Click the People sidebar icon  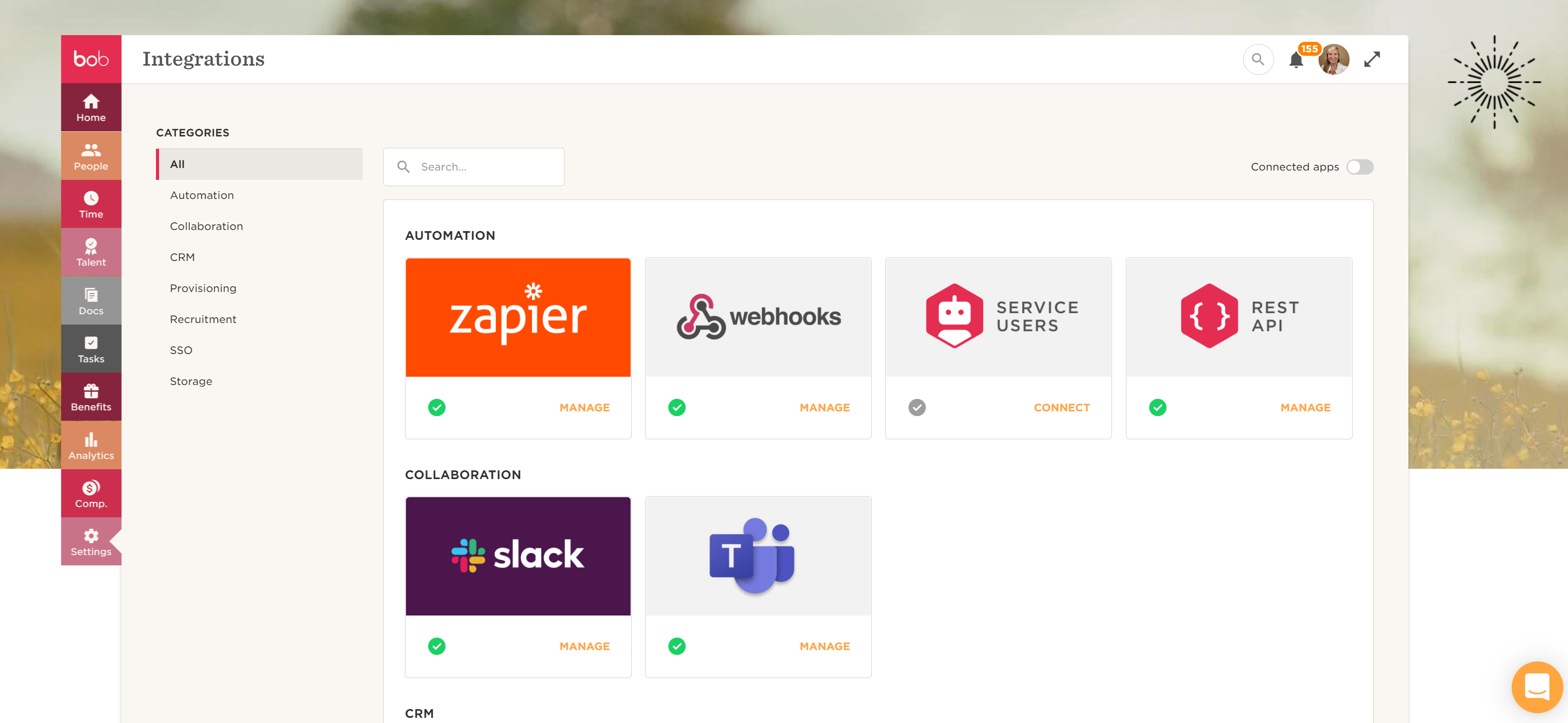[x=90, y=156]
